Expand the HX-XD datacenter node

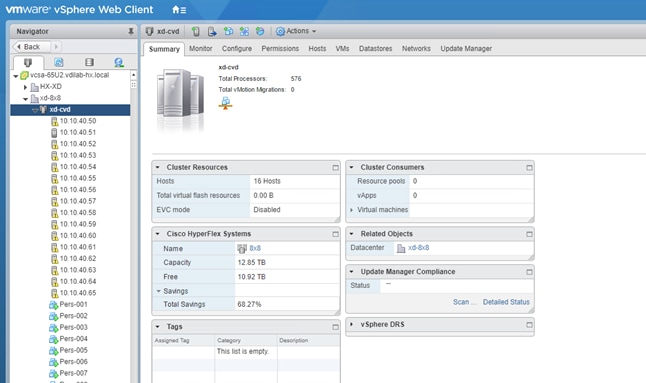point(26,87)
